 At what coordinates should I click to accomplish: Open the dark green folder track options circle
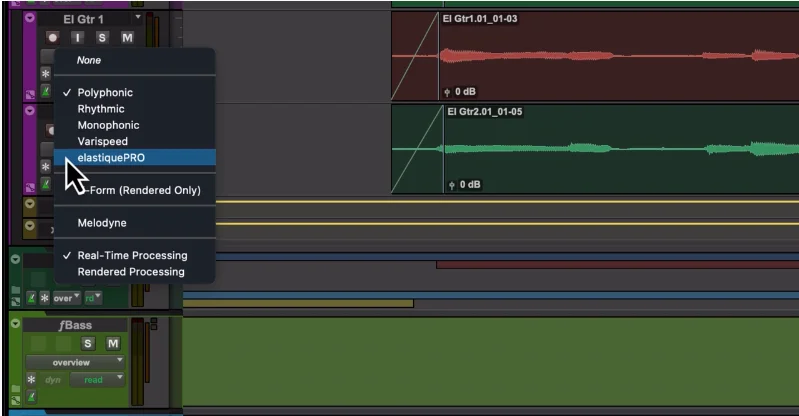(x=15, y=259)
